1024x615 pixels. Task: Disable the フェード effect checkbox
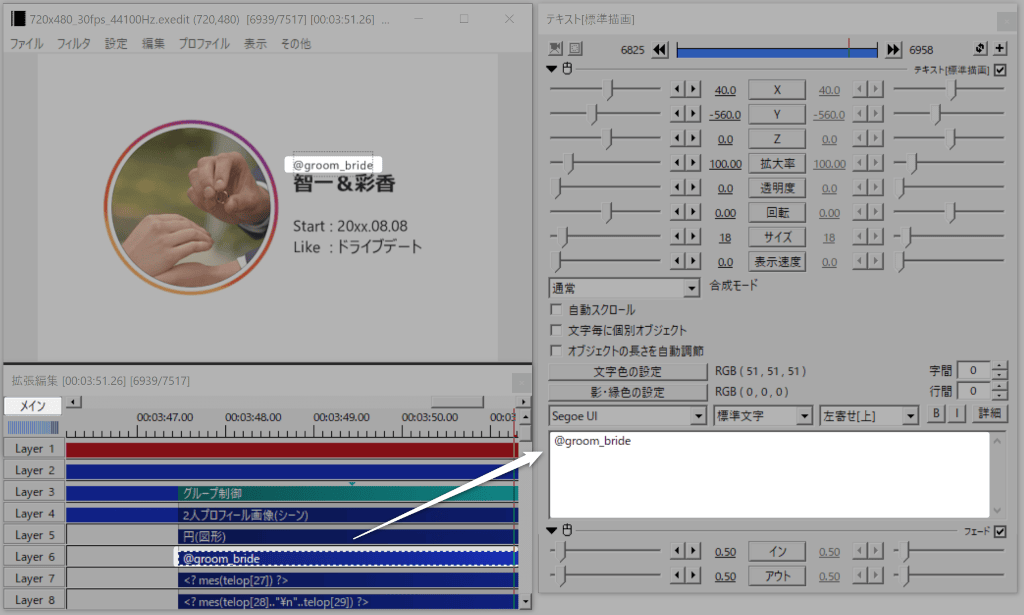[x=1000, y=531]
